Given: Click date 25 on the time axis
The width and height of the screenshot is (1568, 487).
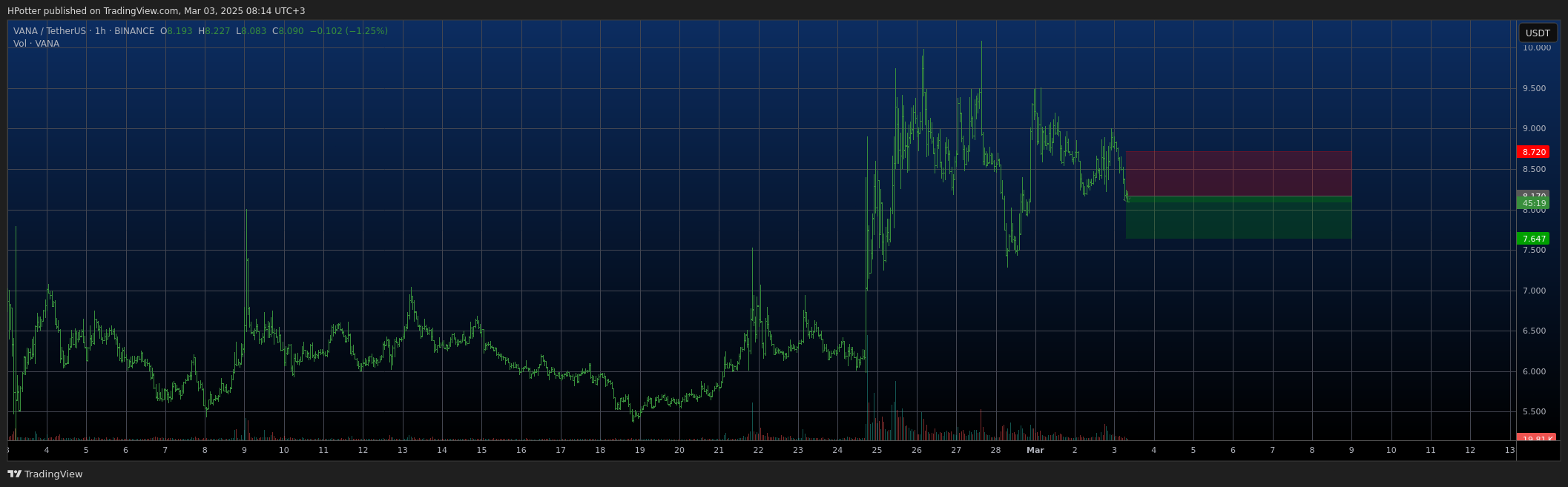Looking at the screenshot, I should [x=877, y=450].
